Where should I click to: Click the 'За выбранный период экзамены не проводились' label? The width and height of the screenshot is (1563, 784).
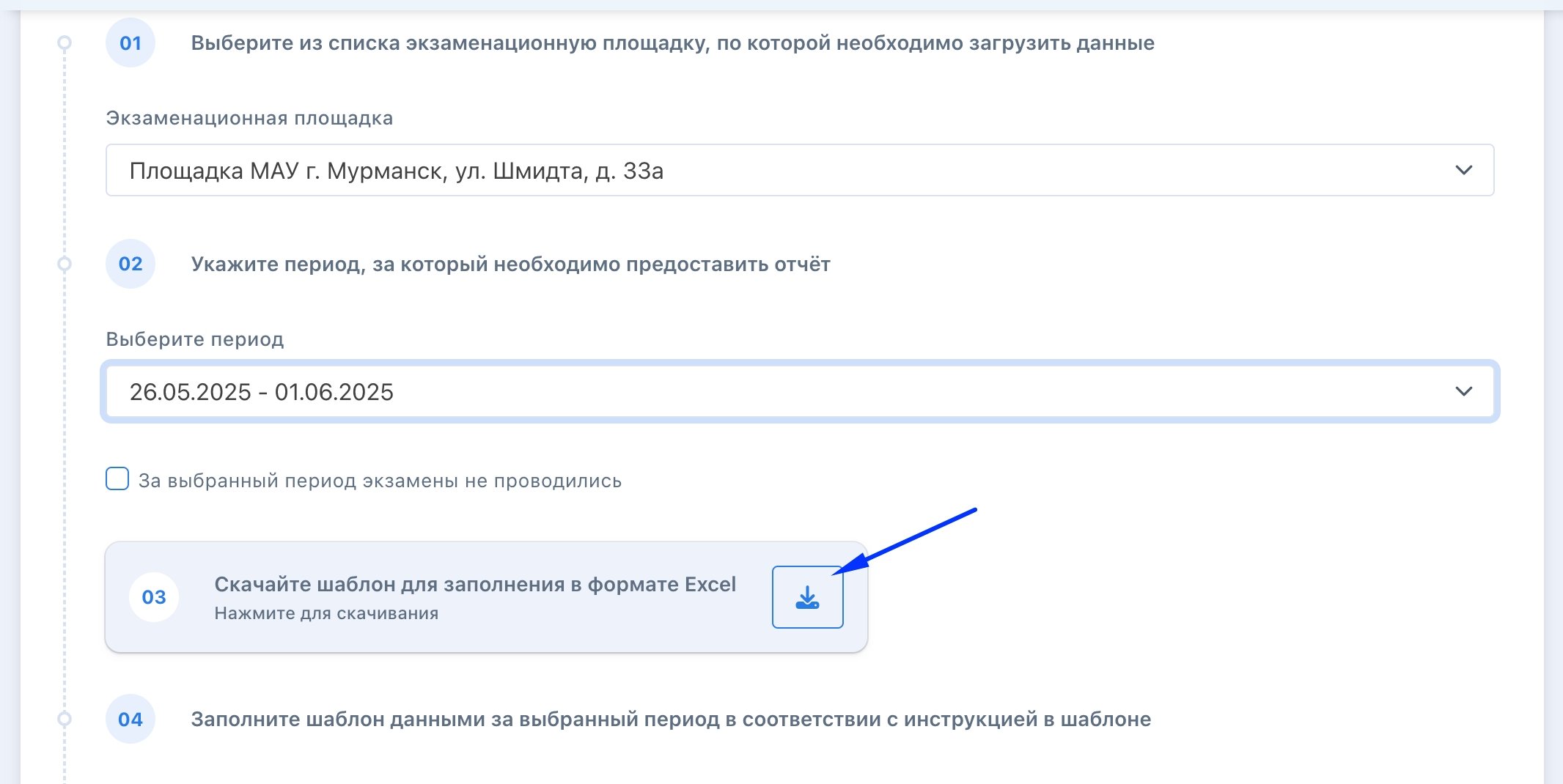(x=380, y=481)
